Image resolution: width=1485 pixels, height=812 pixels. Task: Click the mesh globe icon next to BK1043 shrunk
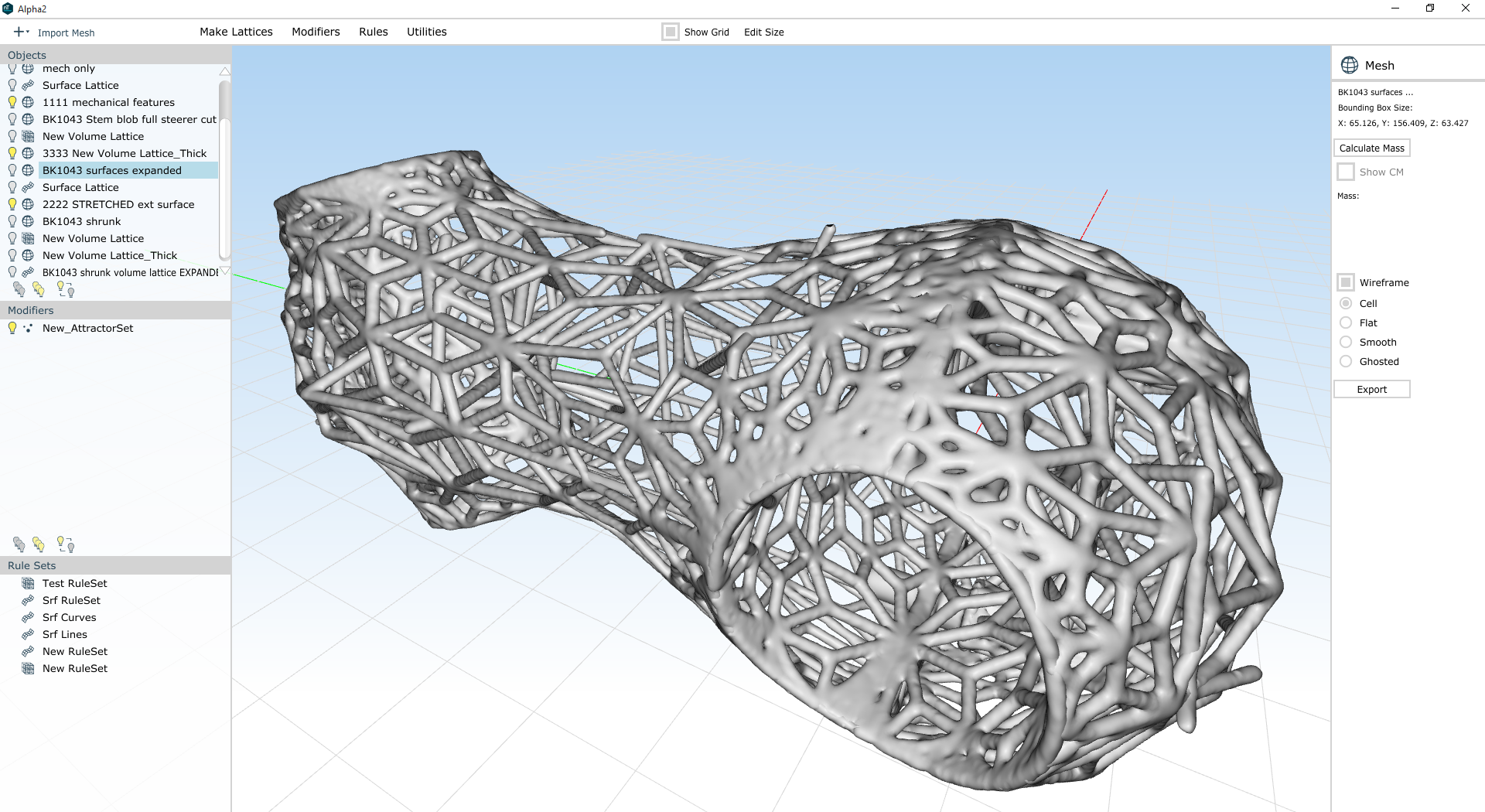(x=28, y=221)
